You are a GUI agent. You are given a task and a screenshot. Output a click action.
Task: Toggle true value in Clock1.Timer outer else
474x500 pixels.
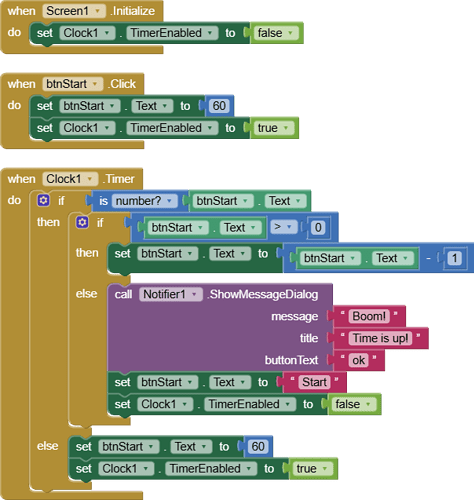click(x=313, y=469)
